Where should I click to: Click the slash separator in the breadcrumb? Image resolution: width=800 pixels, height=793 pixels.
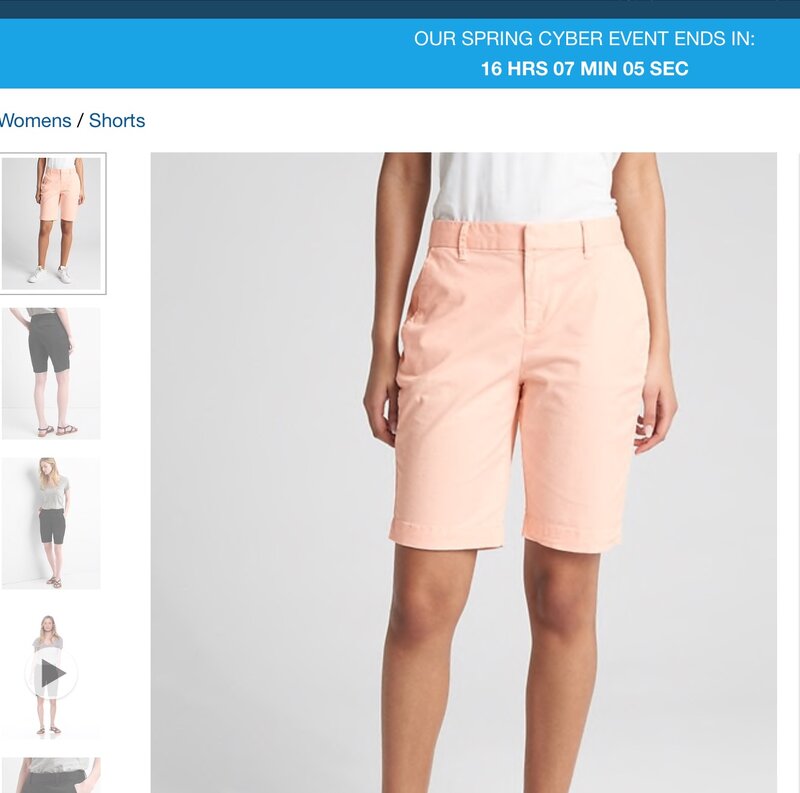click(80, 121)
